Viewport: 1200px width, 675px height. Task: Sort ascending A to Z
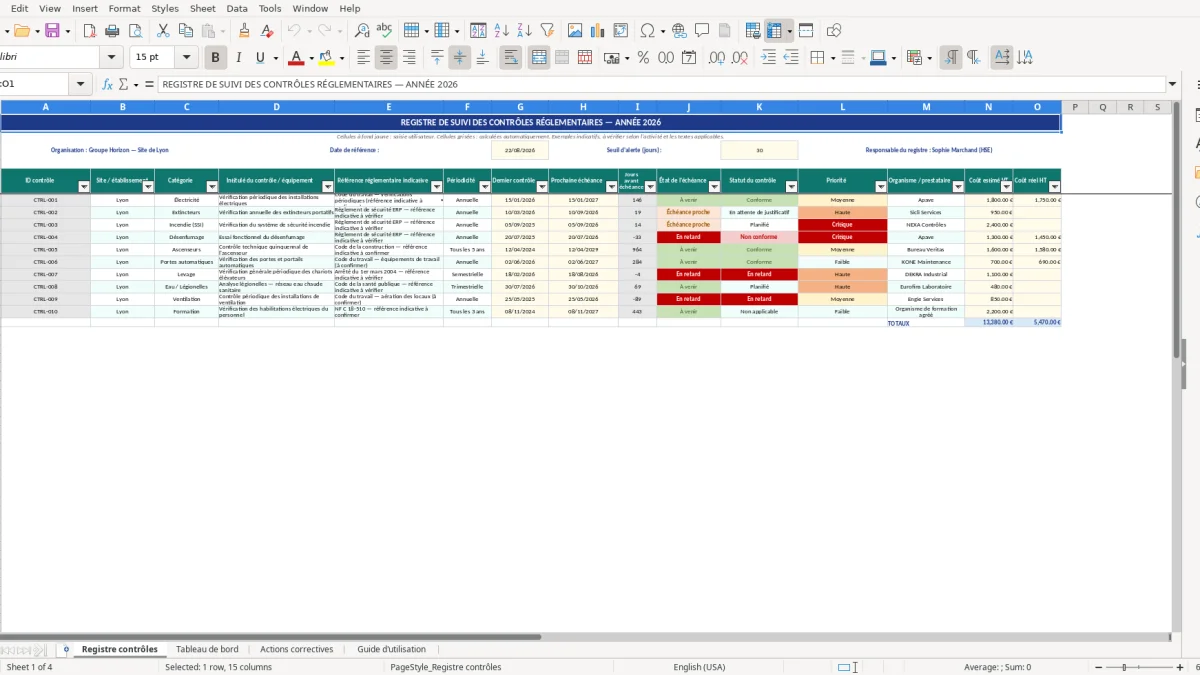503,31
